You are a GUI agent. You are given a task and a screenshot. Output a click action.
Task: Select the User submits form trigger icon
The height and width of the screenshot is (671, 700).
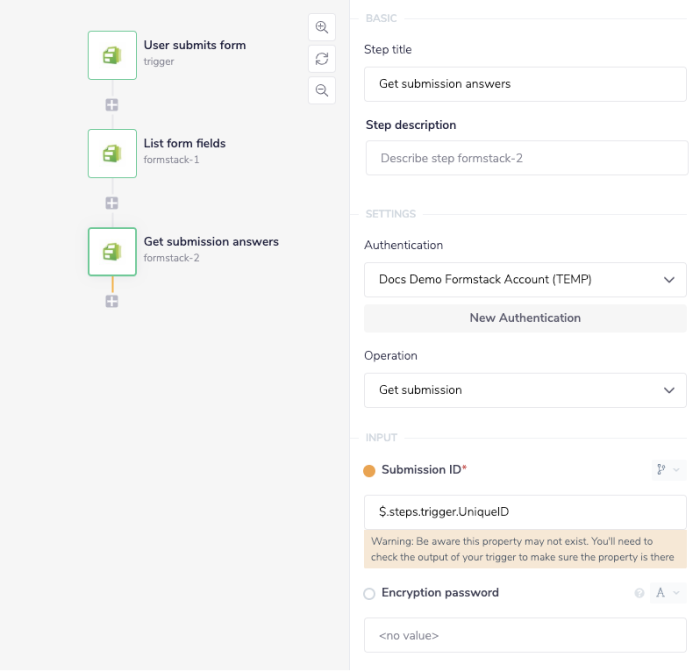pos(112,55)
